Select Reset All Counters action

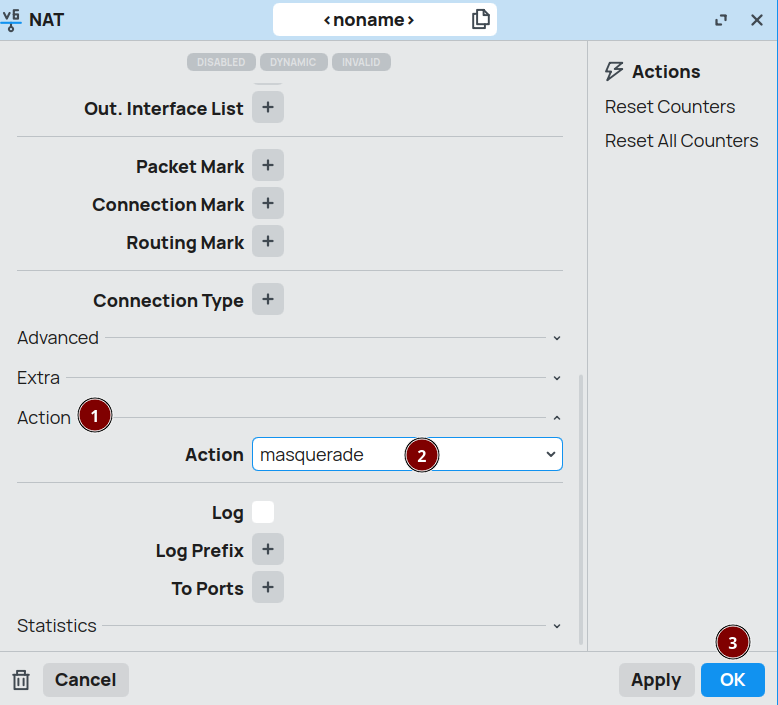681,141
